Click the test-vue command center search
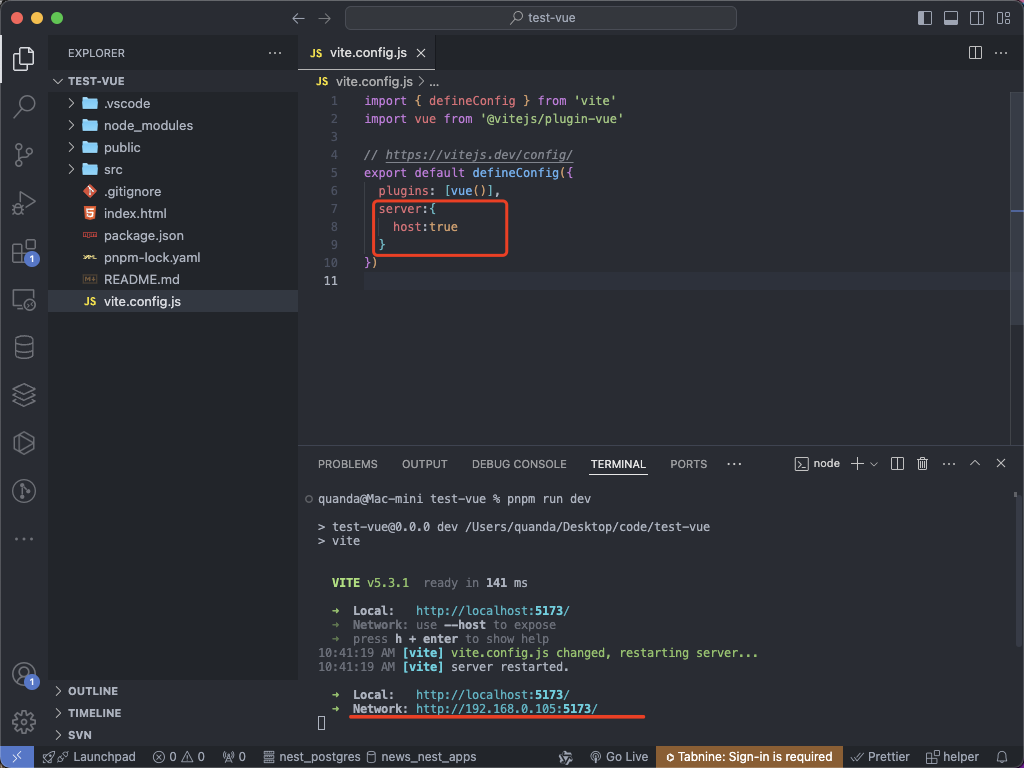The height and width of the screenshot is (768, 1024). click(x=541, y=18)
